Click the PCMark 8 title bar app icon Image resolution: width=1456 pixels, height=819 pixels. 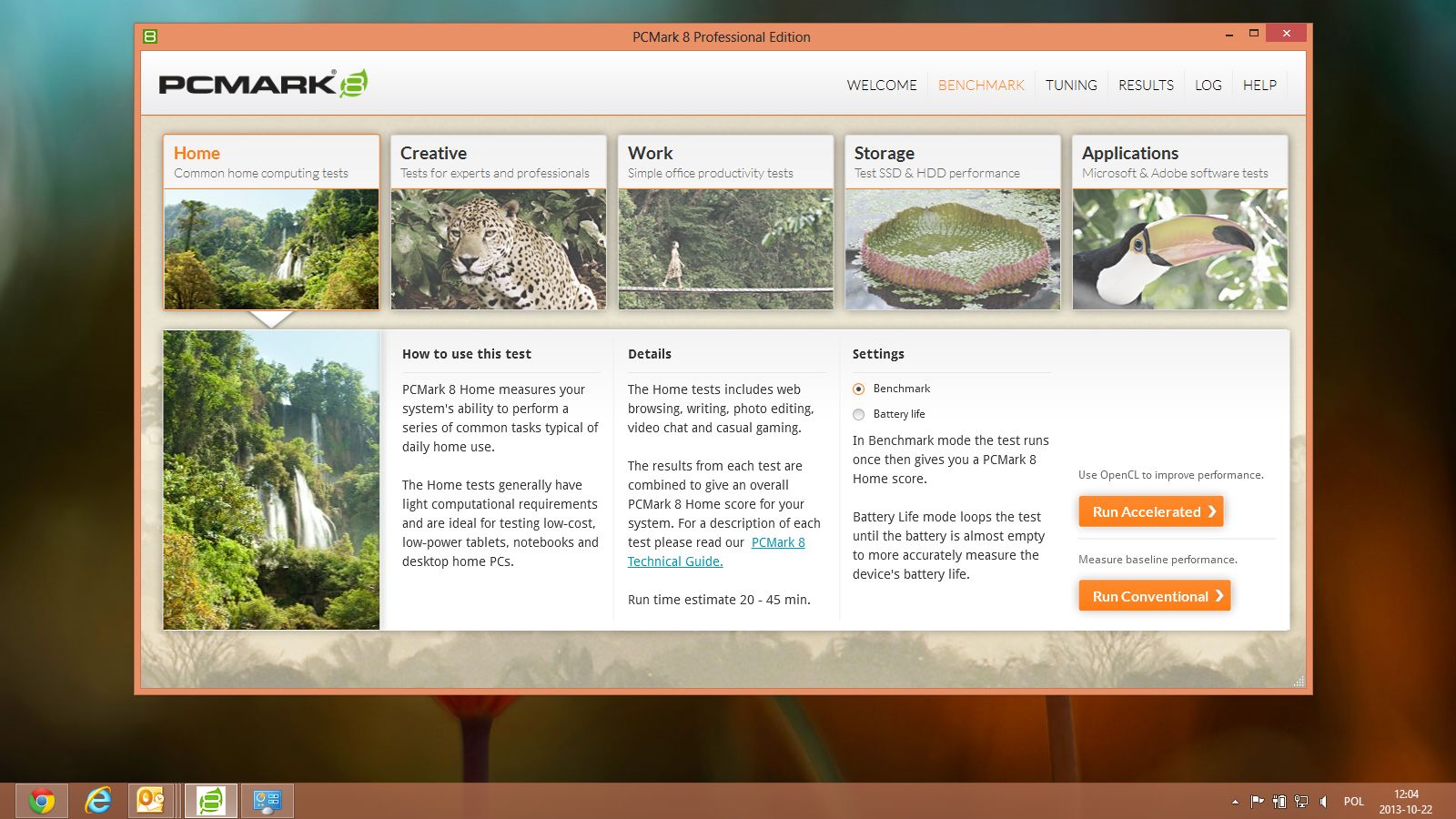coord(150,36)
